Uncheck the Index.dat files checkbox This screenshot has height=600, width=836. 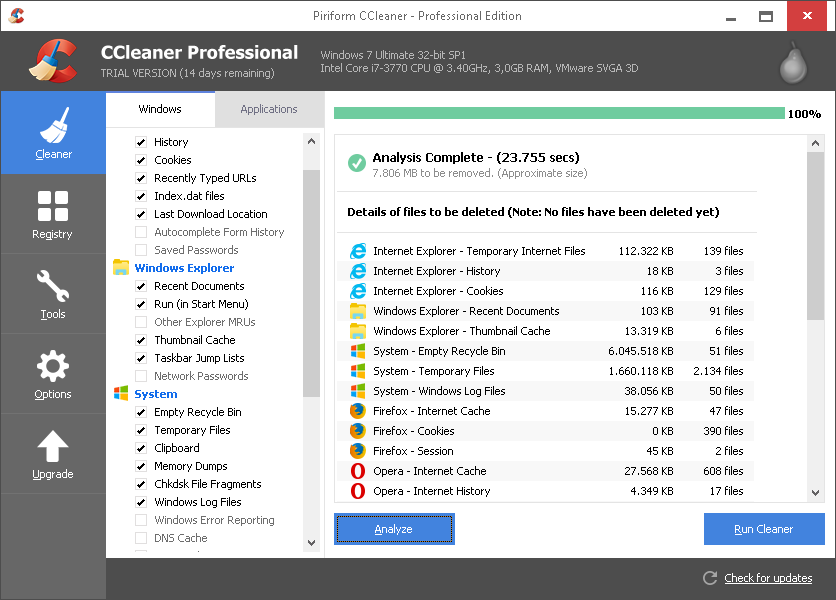(x=141, y=196)
